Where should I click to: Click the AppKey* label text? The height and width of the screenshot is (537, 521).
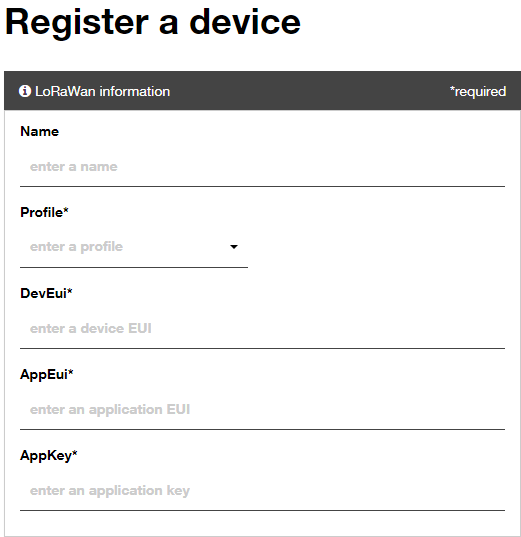pos(49,455)
